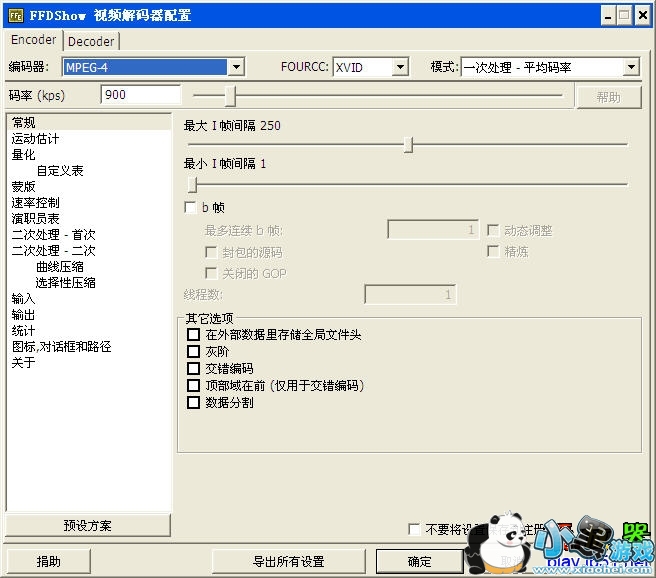Enable the b 帧 checkbox
656x578 pixels.
click(190, 207)
